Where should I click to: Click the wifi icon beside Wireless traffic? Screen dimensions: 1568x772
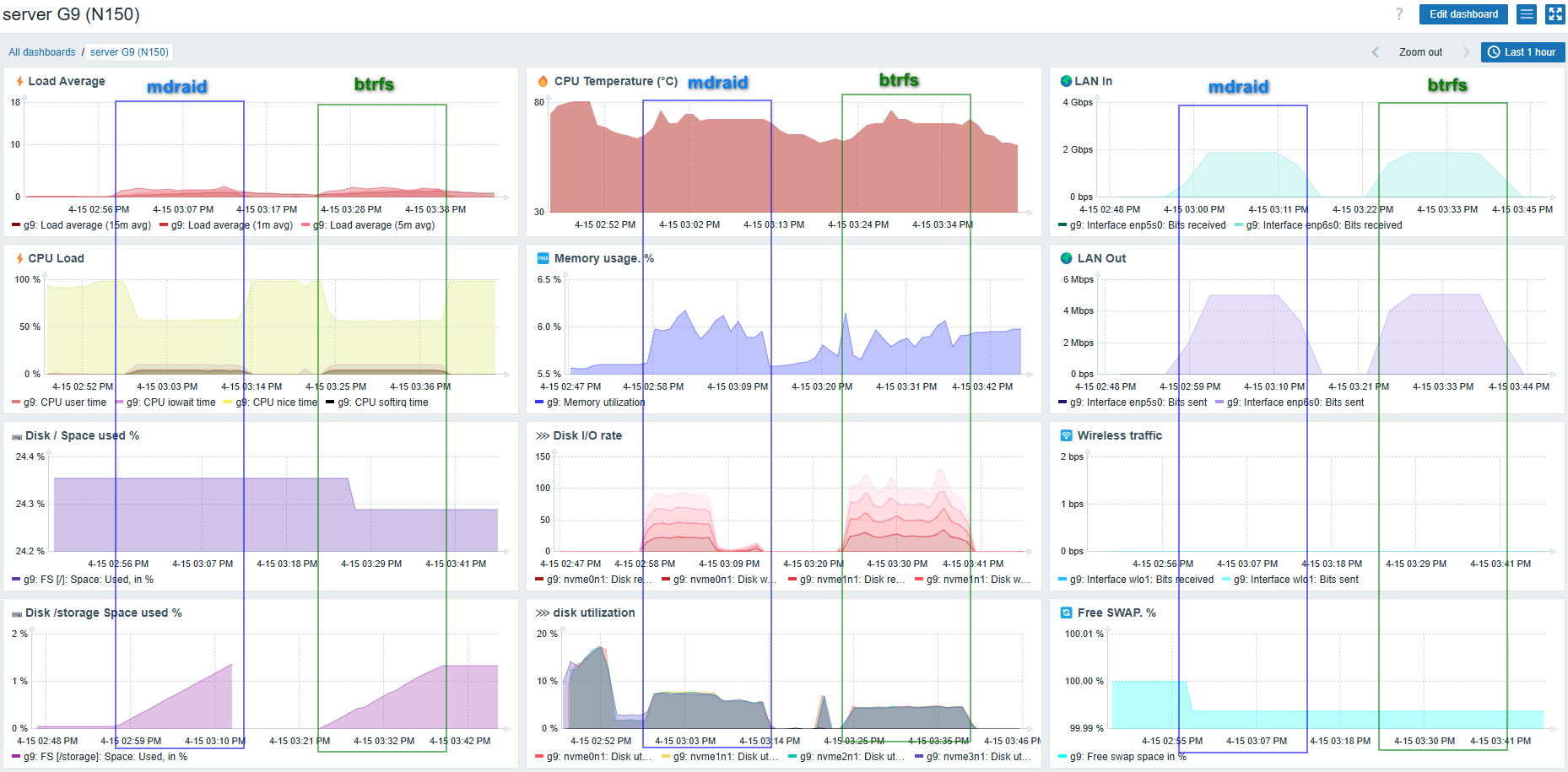pyautogui.click(x=1066, y=436)
